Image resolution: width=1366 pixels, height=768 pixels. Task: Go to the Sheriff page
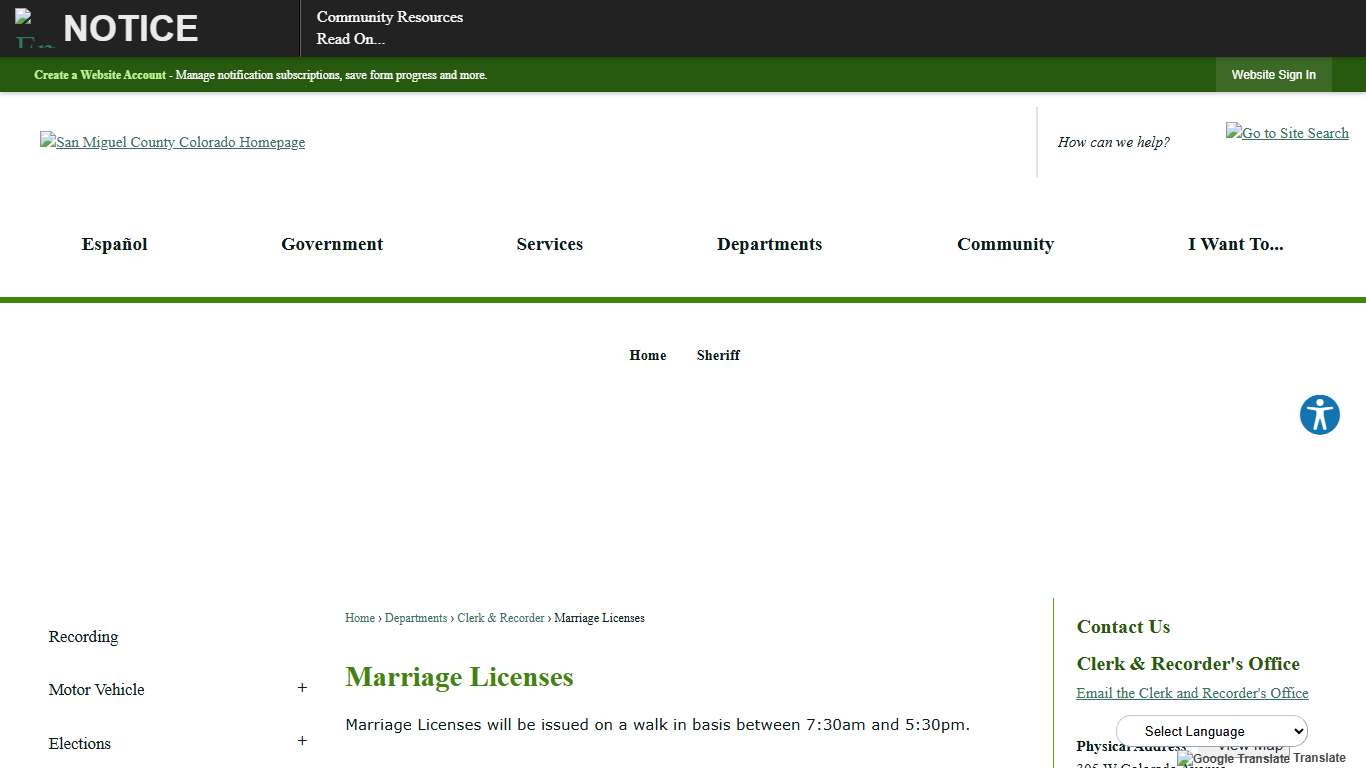point(718,355)
